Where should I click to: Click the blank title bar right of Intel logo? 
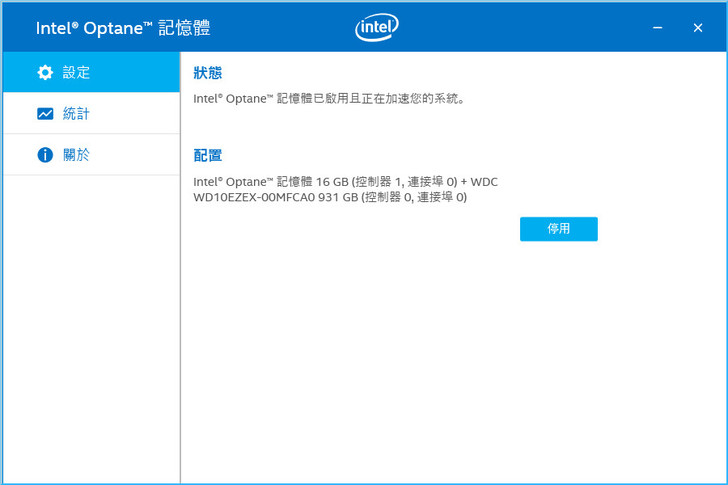(x=520, y=28)
